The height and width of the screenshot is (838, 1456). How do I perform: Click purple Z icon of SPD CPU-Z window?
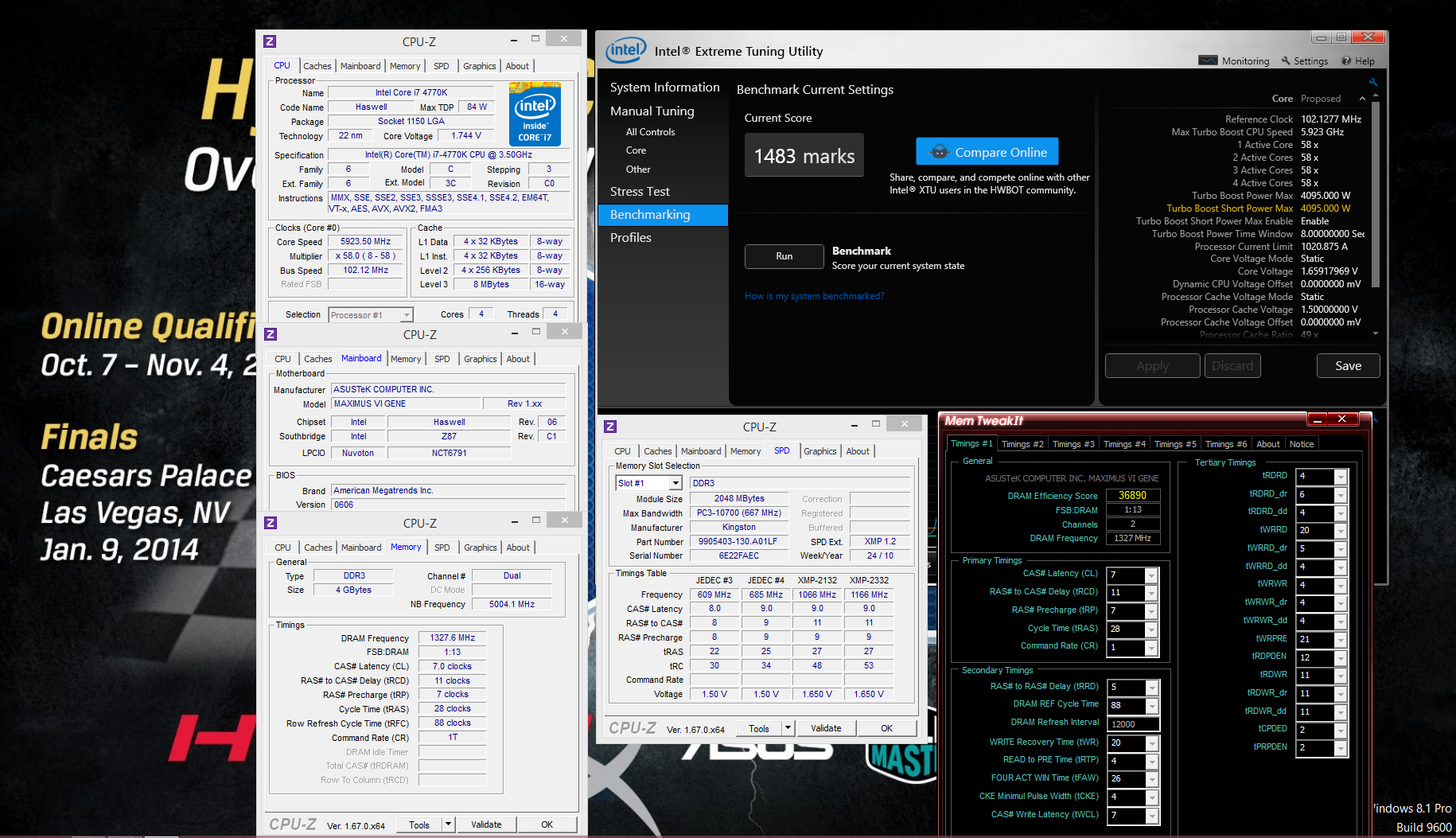click(610, 427)
